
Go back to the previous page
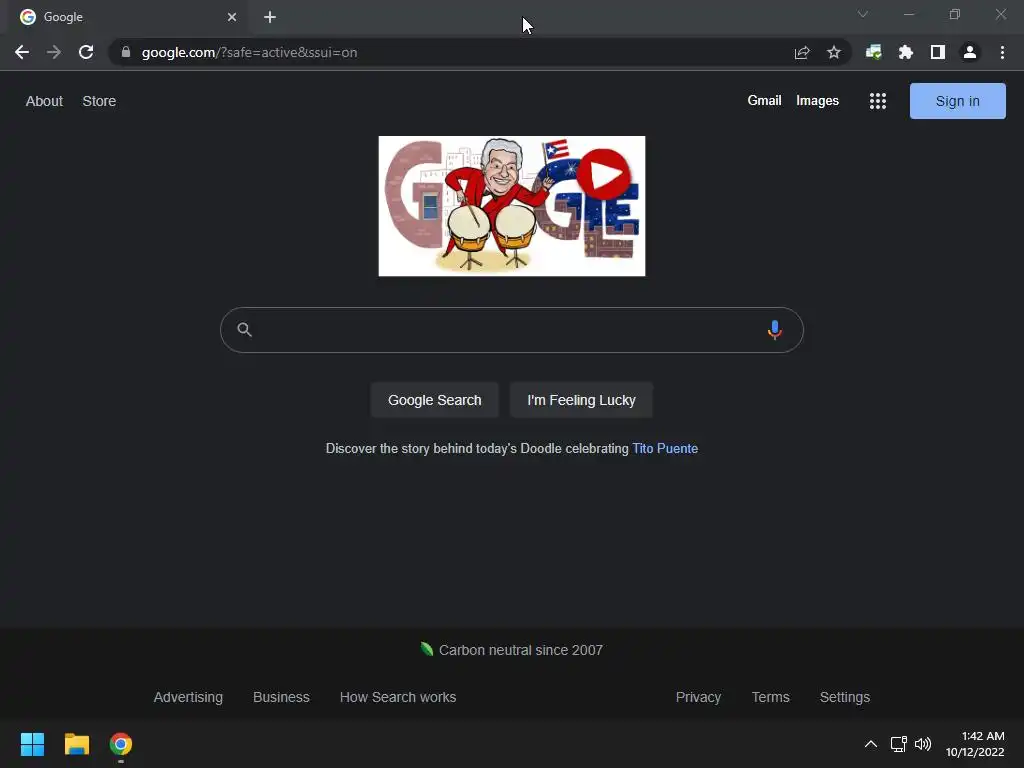(x=22, y=52)
